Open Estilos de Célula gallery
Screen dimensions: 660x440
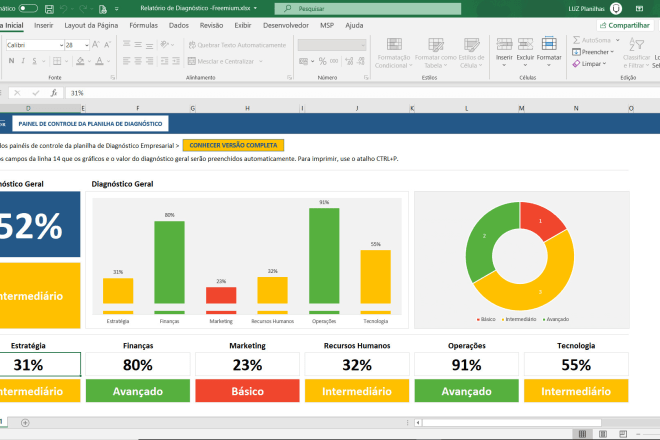point(471,53)
